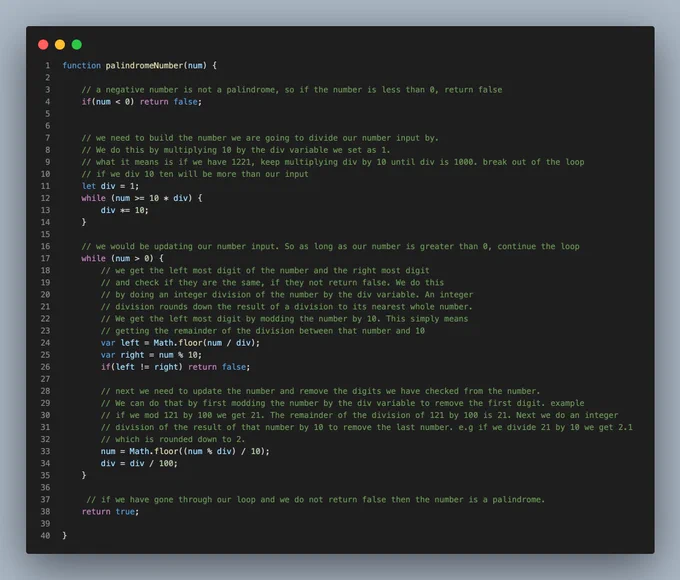Click comment 'We do this by multiplying 10'
Image resolution: width=680 pixels, height=580 pixels.
(x=236, y=150)
